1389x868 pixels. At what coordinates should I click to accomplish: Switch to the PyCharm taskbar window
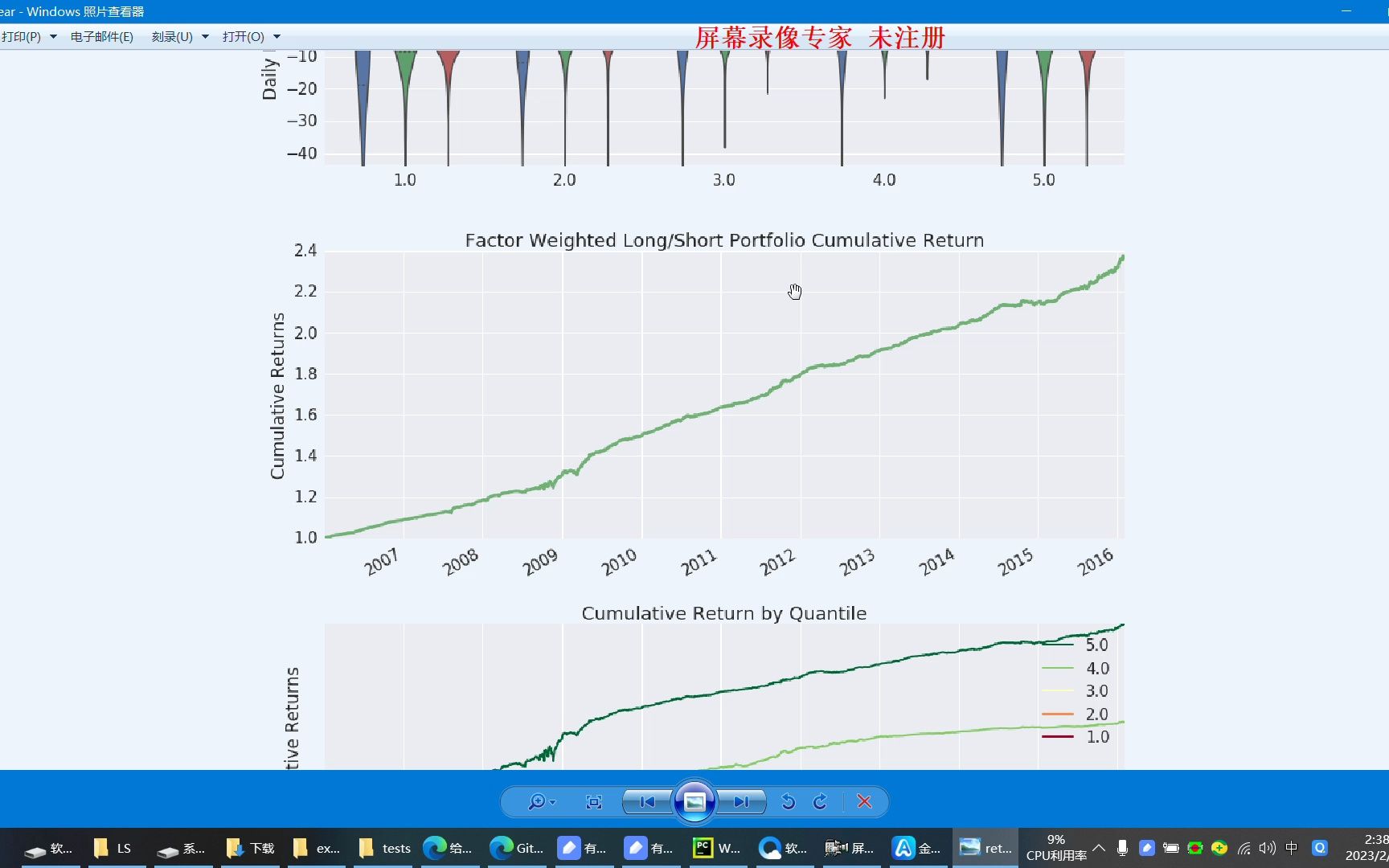(716, 848)
